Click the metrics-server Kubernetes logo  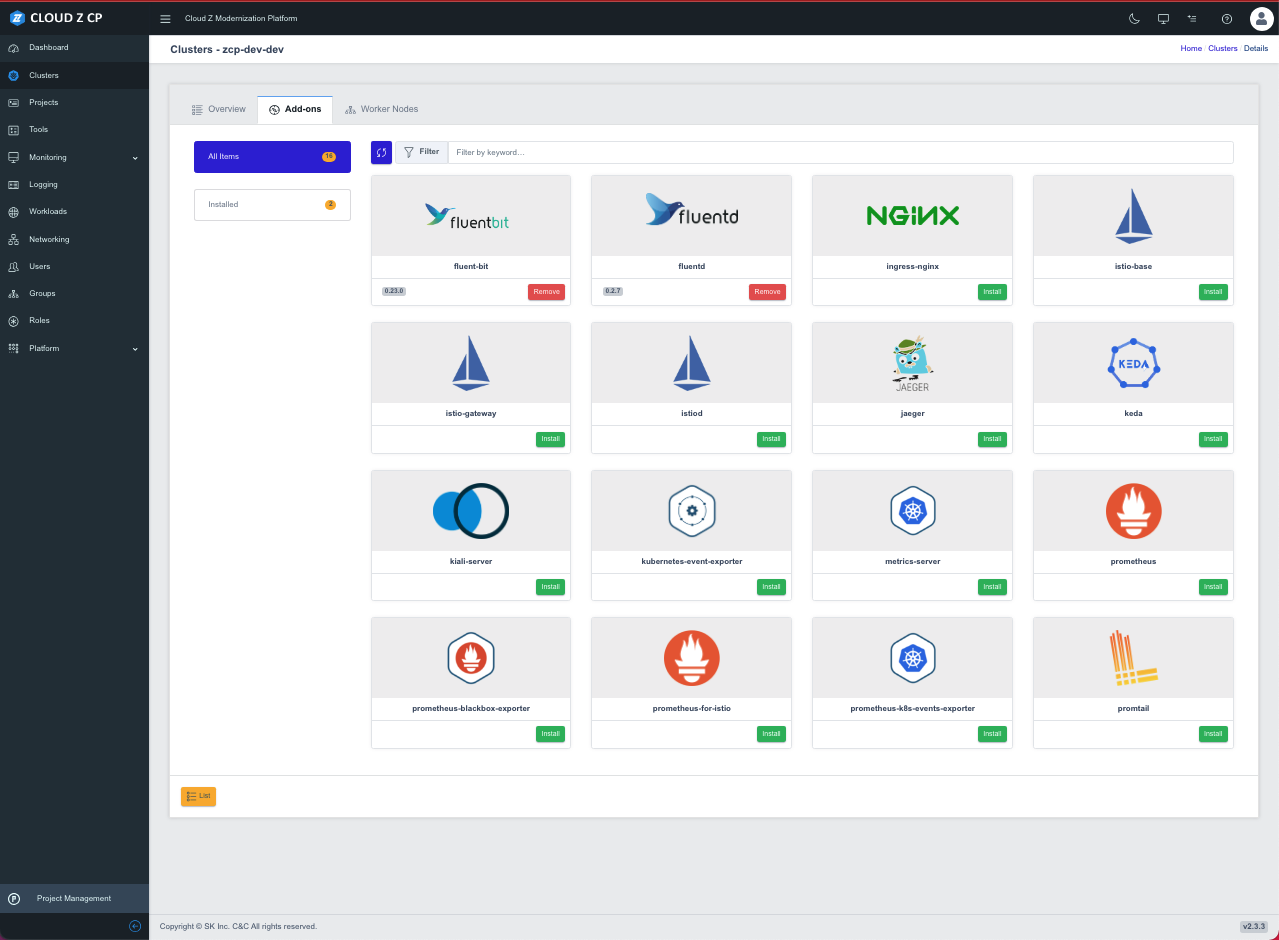coord(912,511)
